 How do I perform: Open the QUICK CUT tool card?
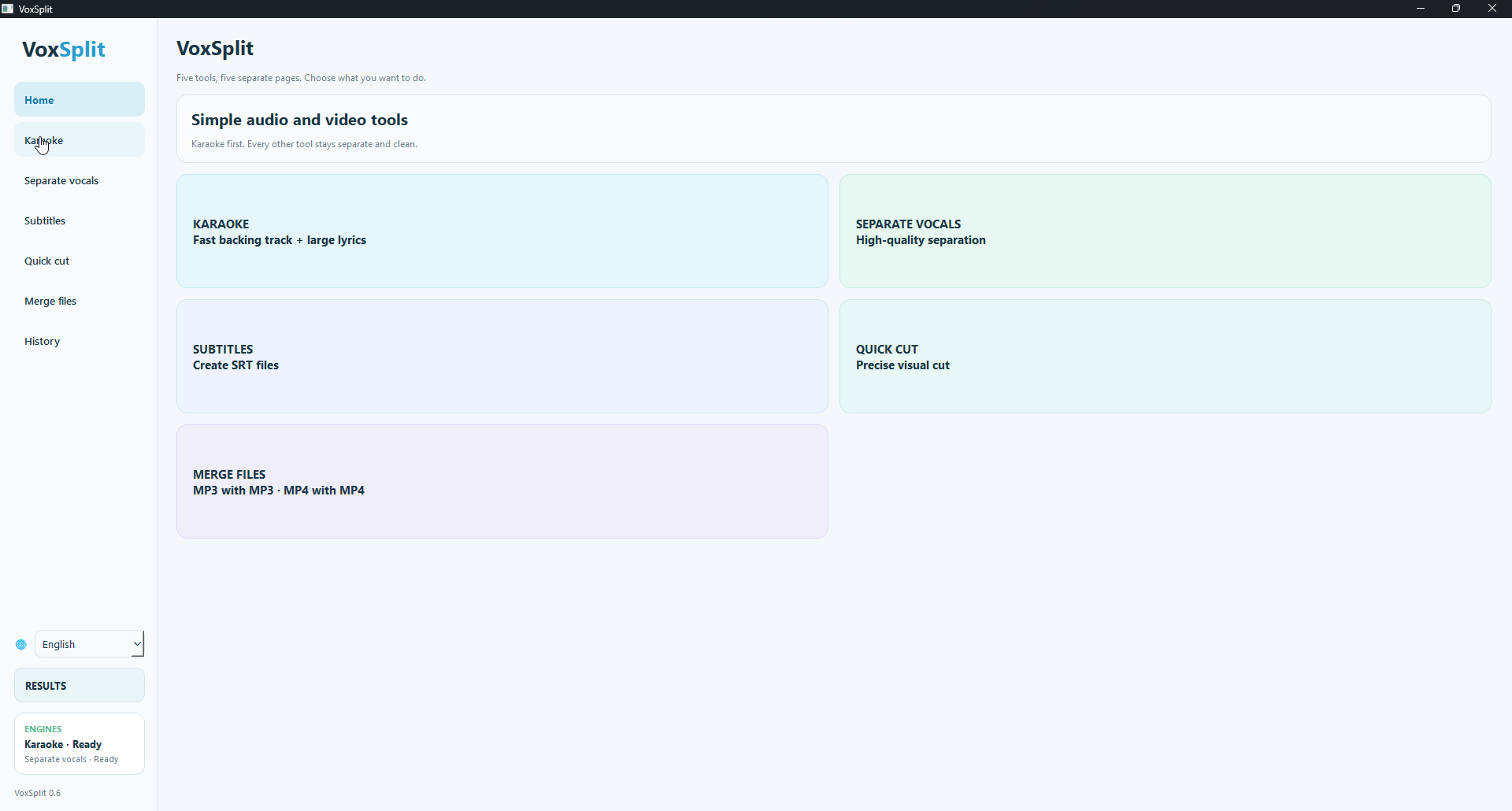tap(1165, 356)
